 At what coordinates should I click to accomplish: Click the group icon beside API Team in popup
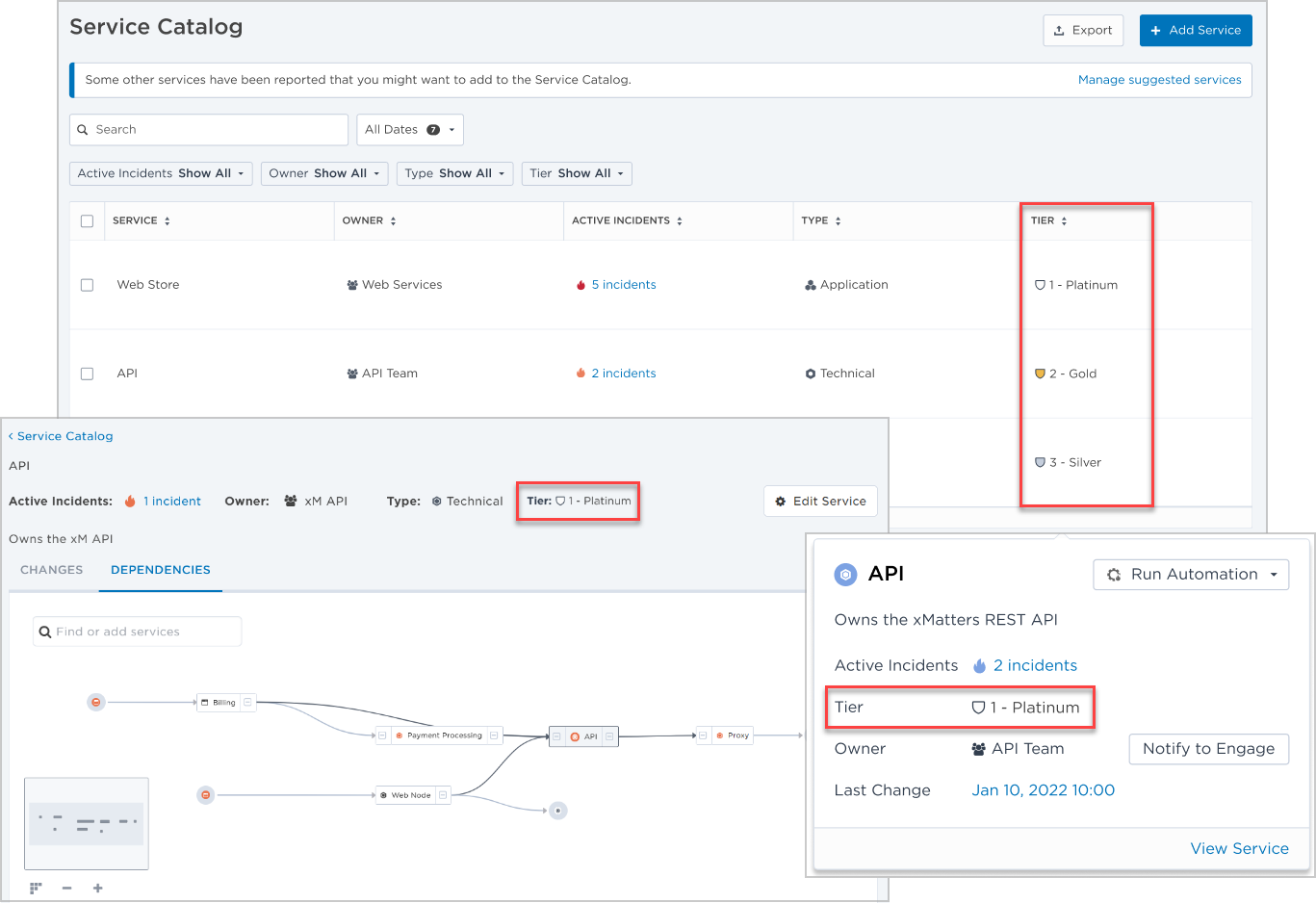point(979,749)
